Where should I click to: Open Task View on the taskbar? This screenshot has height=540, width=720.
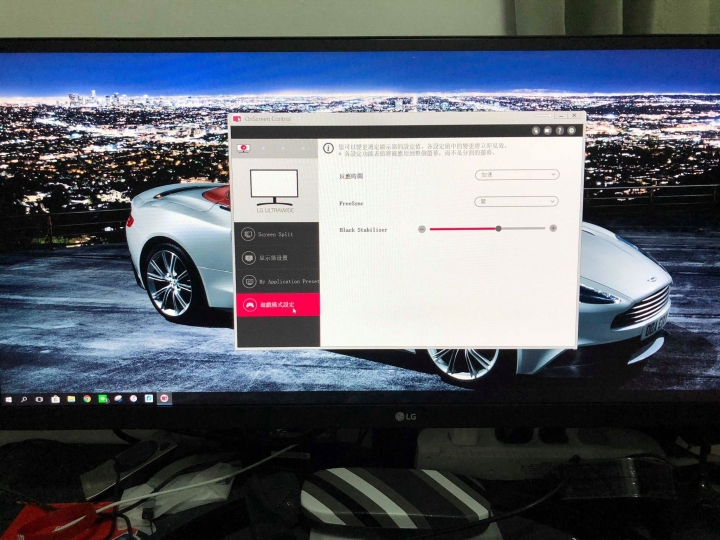(39, 399)
